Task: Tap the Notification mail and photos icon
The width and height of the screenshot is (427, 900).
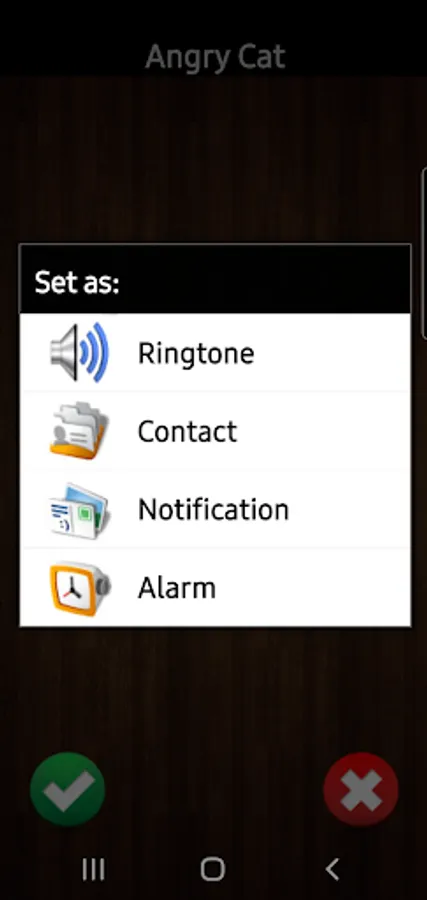Action: click(x=79, y=510)
